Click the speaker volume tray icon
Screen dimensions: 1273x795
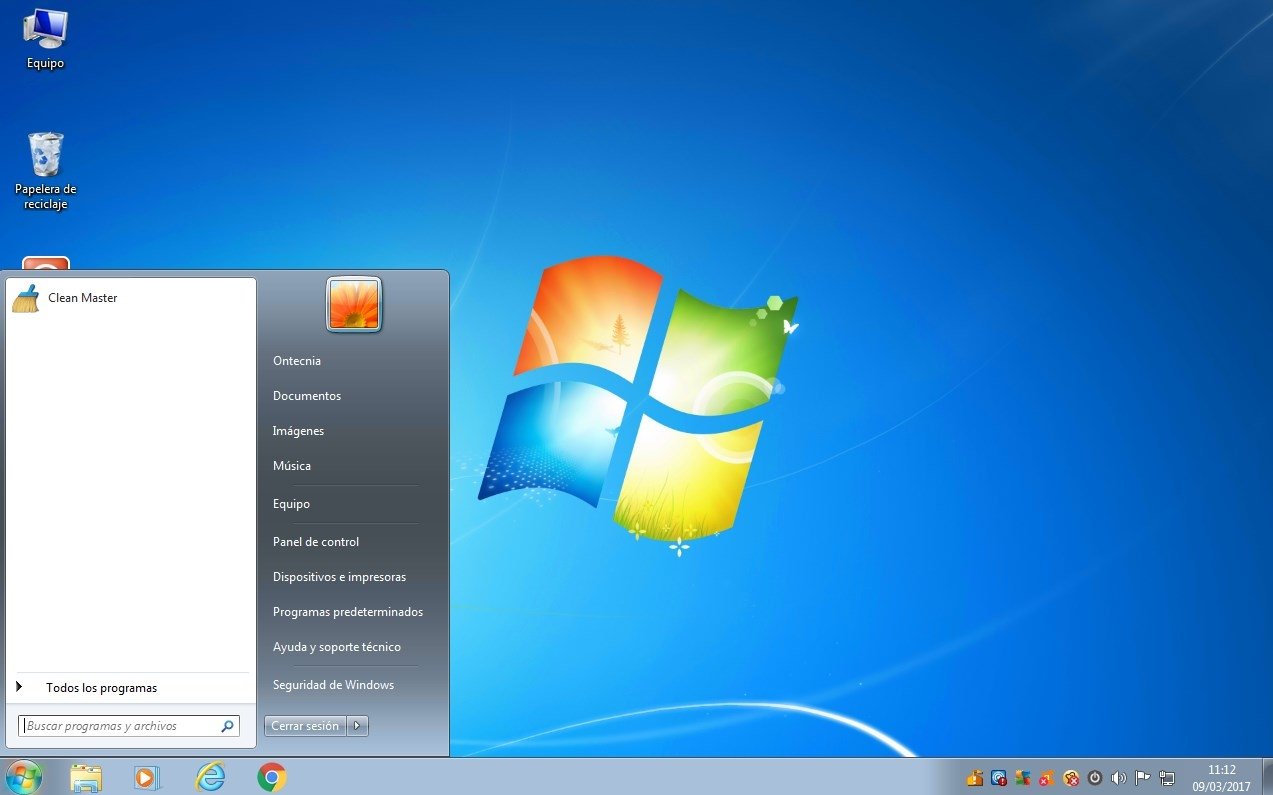point(1118,778)
